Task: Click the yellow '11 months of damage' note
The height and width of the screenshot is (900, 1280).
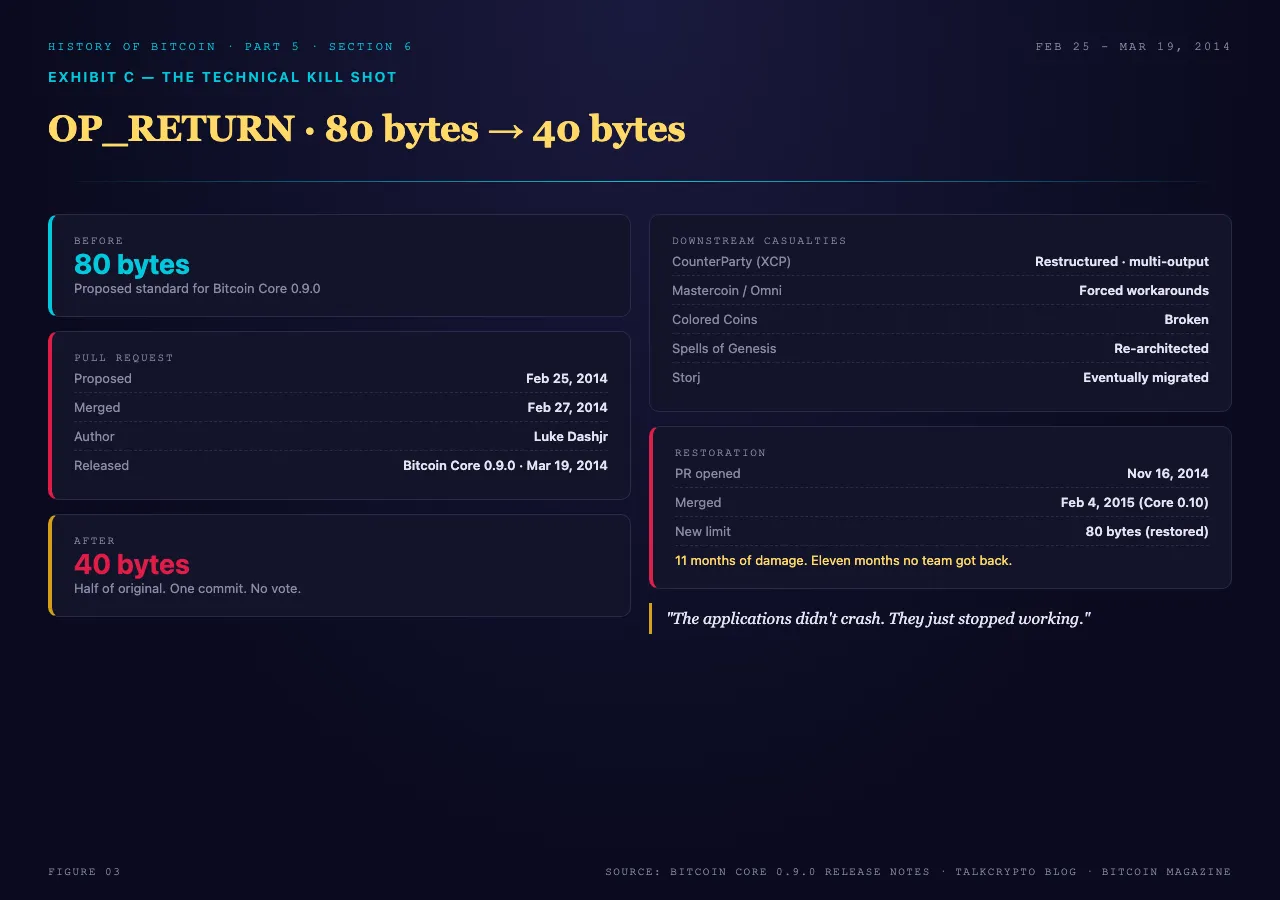Action: click(x=843, y=561)
